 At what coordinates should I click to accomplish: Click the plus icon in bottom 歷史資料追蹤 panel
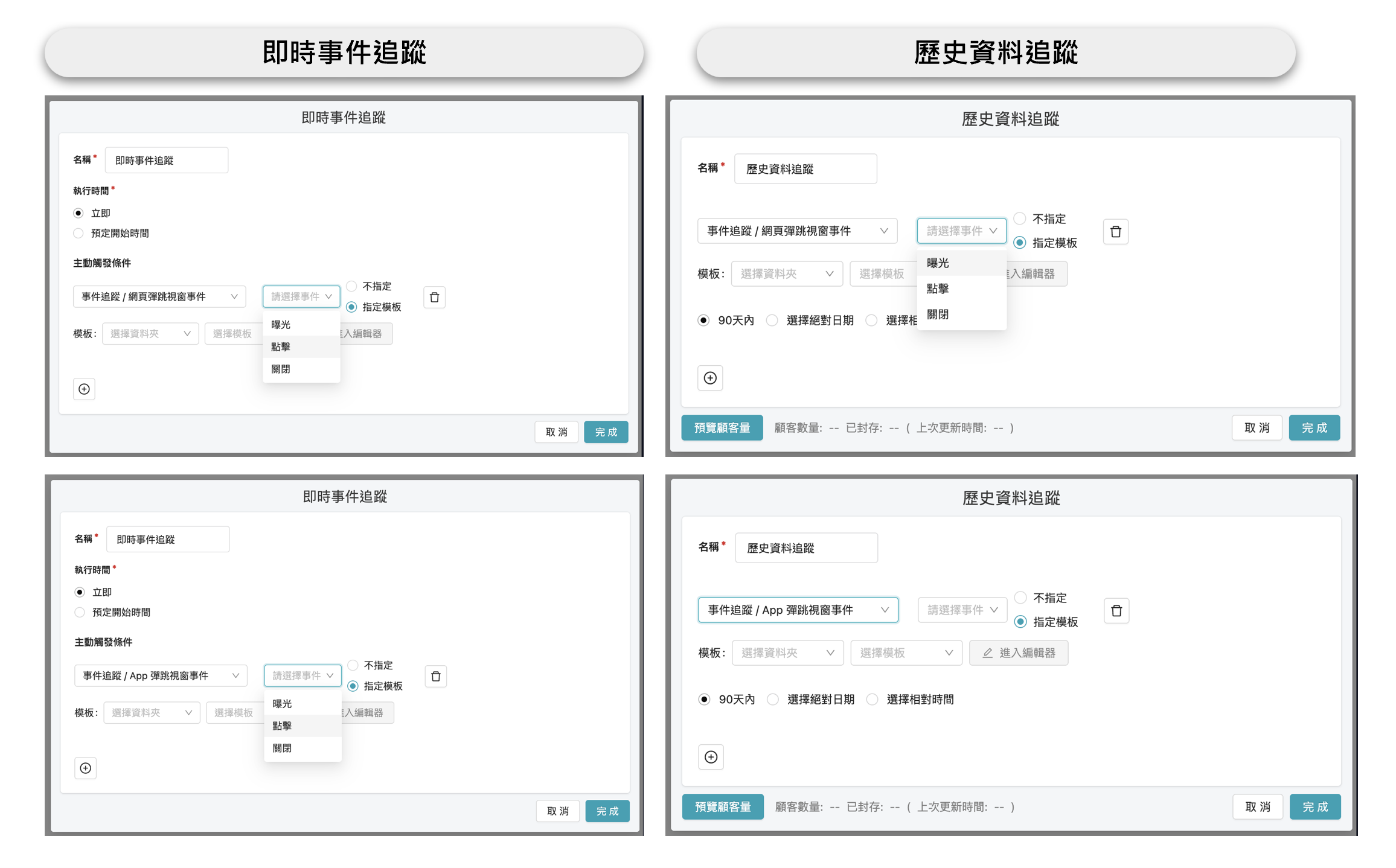[x=711, y=757]
